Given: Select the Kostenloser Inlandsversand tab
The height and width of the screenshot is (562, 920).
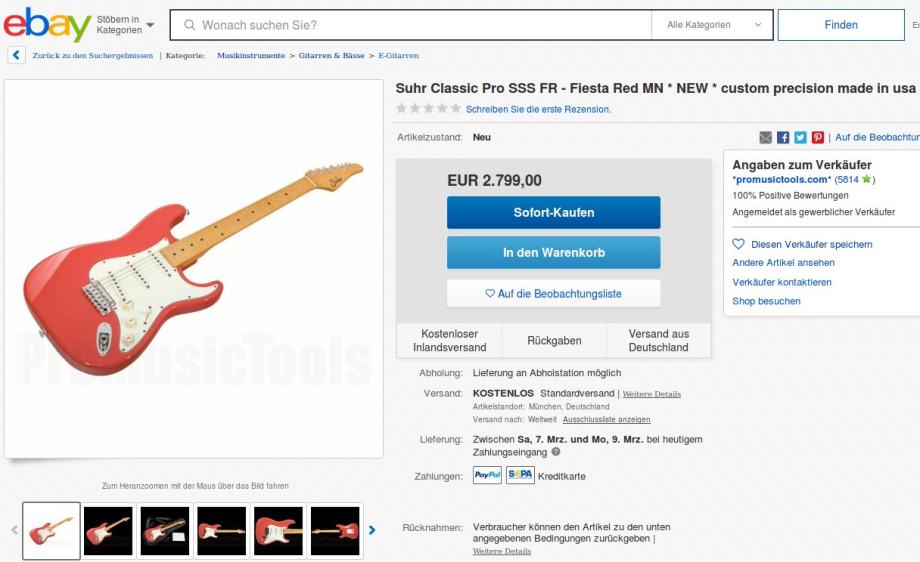Looking at the screenshot, I should [449, 340].
